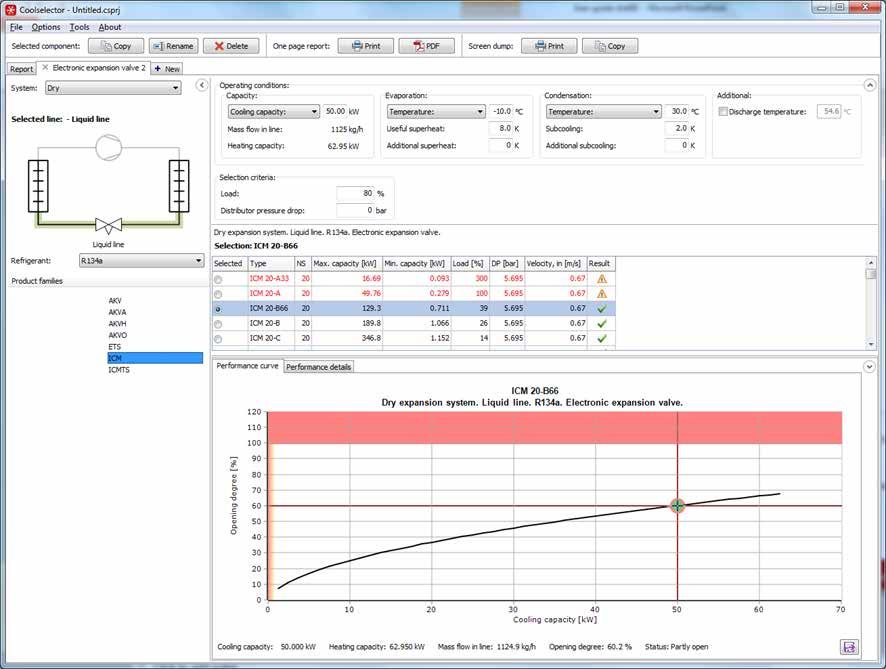Screen dimensions: 886x669
Task: Select the ICM 20-A radio button
Action: coord(218,294)
